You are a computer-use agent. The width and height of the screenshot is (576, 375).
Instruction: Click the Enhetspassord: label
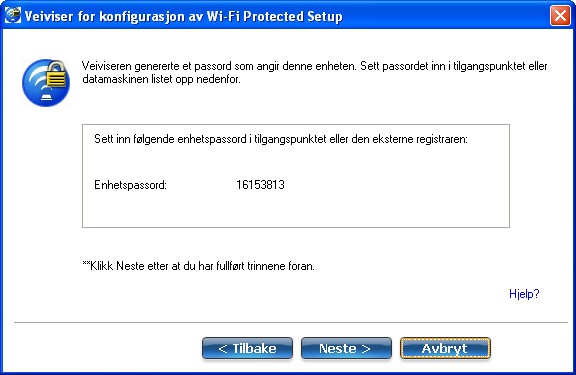(x=130, y=185)
